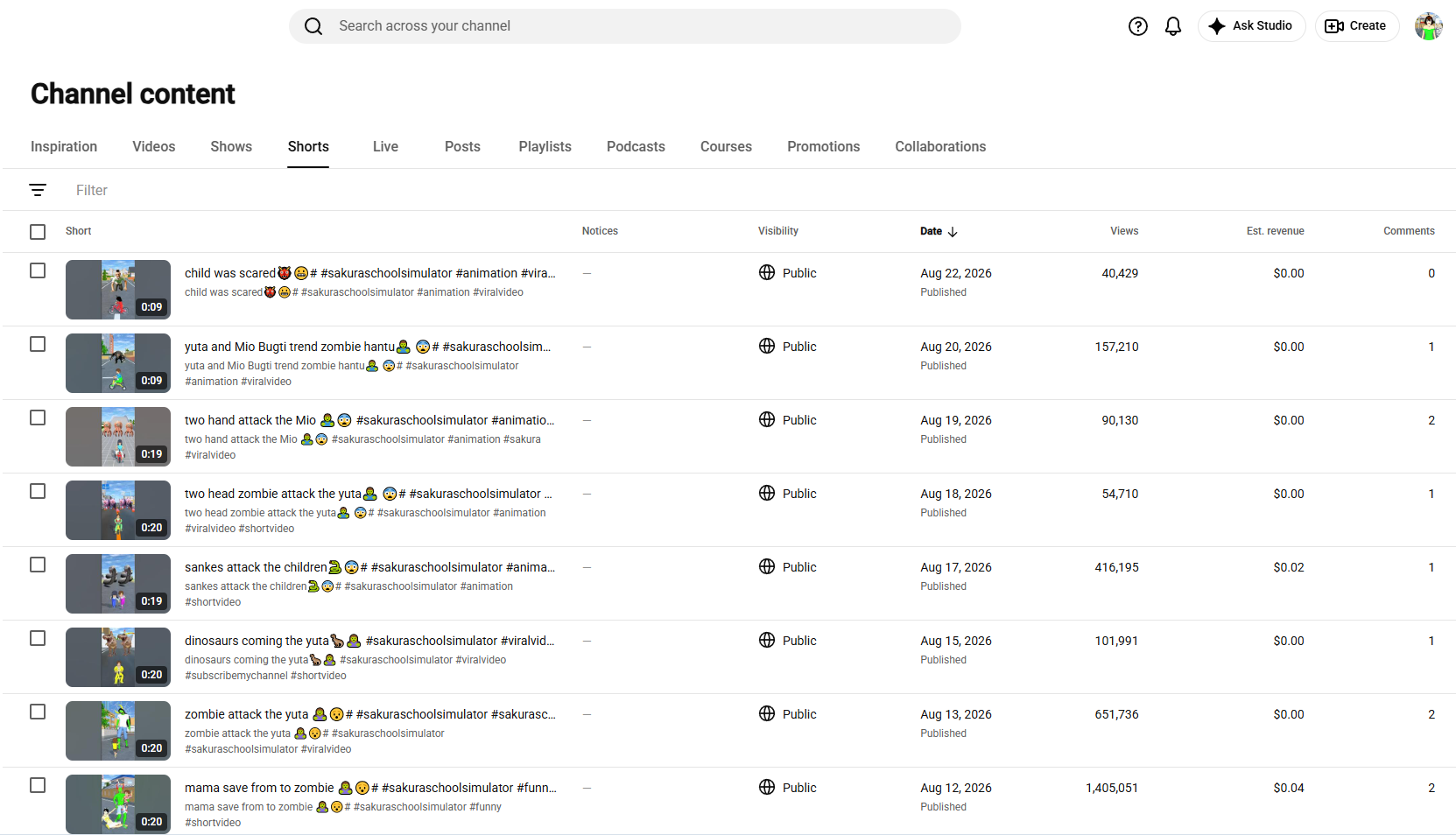Select the 'yuta and Mio Bugti' short checkbox
Screen dimensions: 1456x835
click(x=38, y=344)
